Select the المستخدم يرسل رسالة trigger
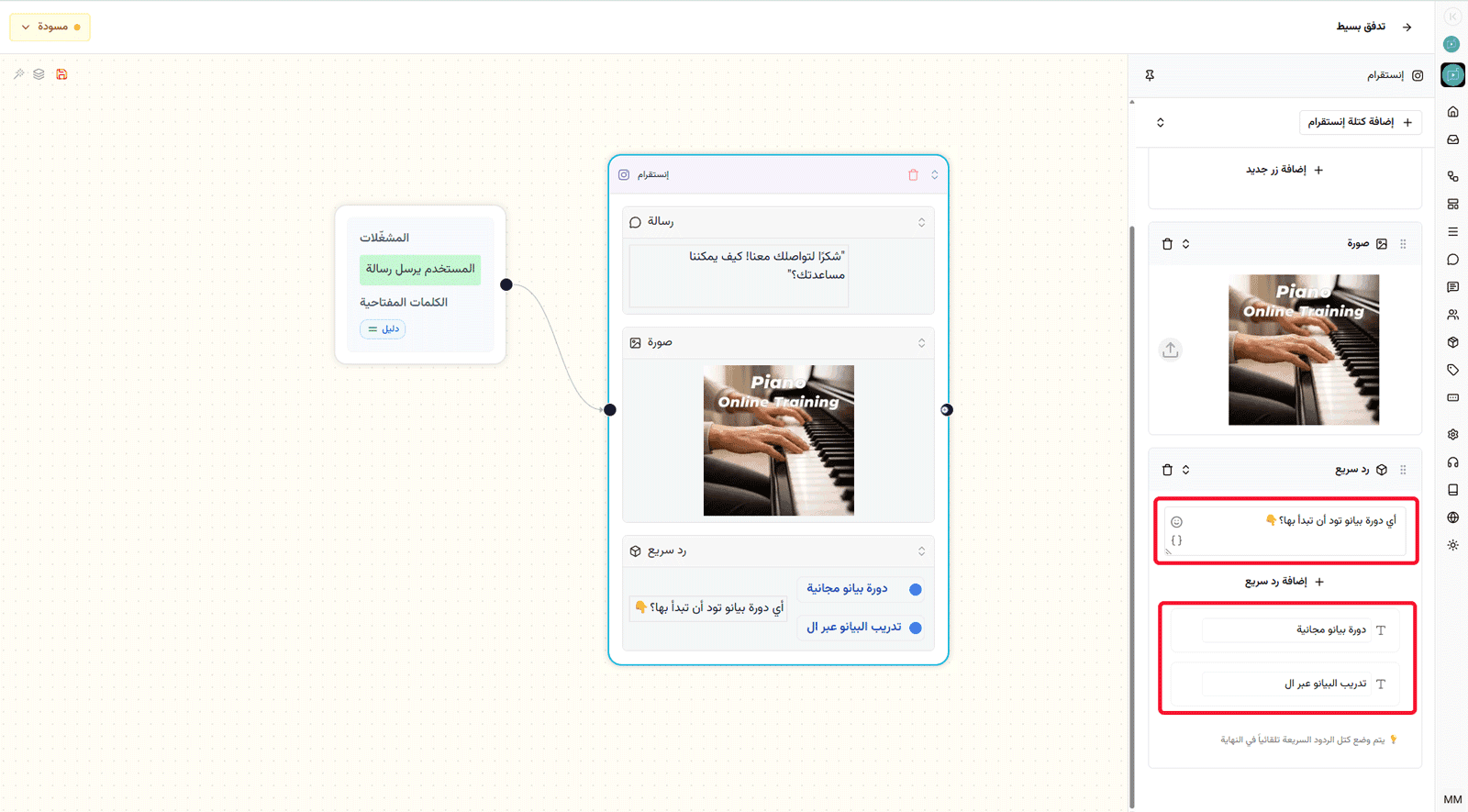This screenshot has height=812, width=1468. click(420, 269)
